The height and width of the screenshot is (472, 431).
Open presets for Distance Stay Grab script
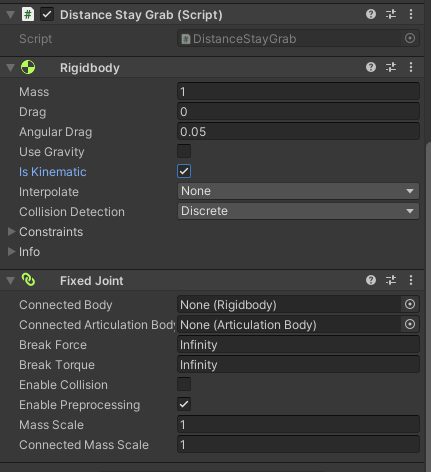(x=391, y=14)
